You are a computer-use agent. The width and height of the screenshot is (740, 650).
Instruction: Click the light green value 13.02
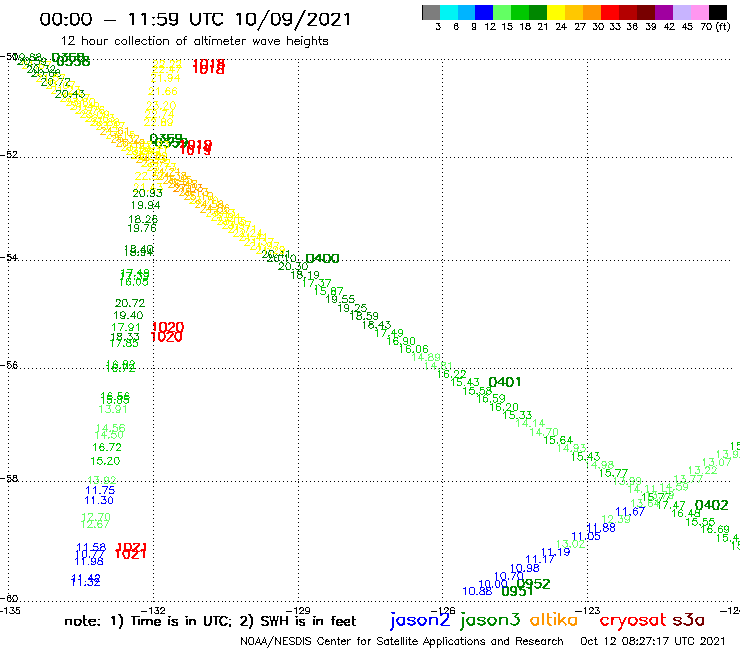(x=571, y=544)
